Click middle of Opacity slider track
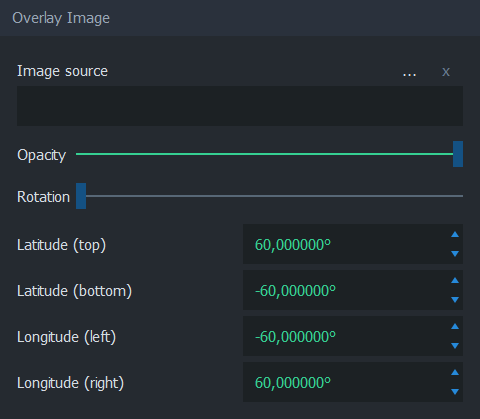Screen dimensions: 480x419 [x=269, y=154]
